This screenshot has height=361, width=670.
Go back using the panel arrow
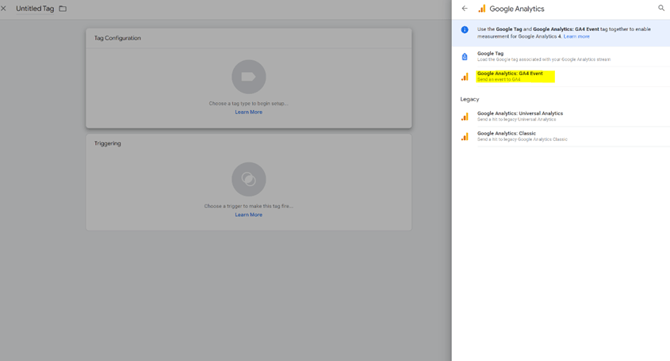coord(464,9)
